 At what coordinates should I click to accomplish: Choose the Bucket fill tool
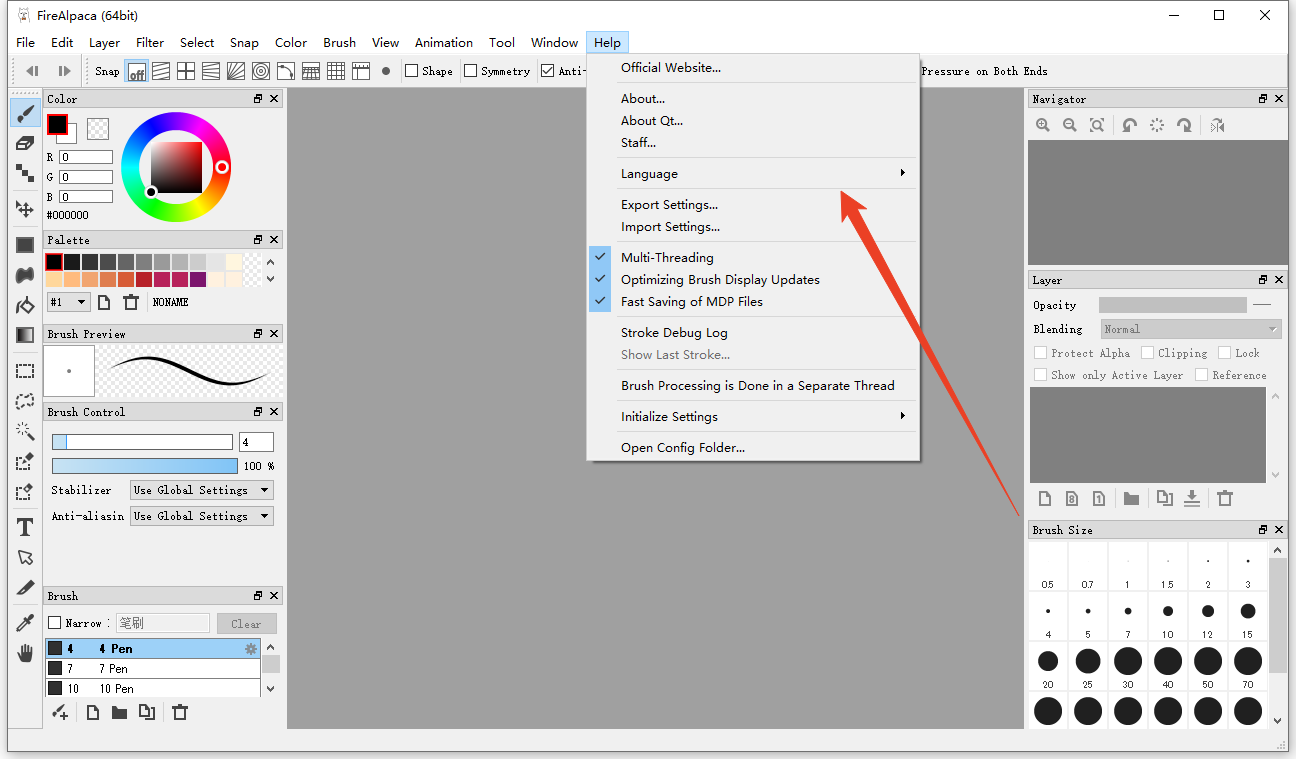[x=25, y=305]
